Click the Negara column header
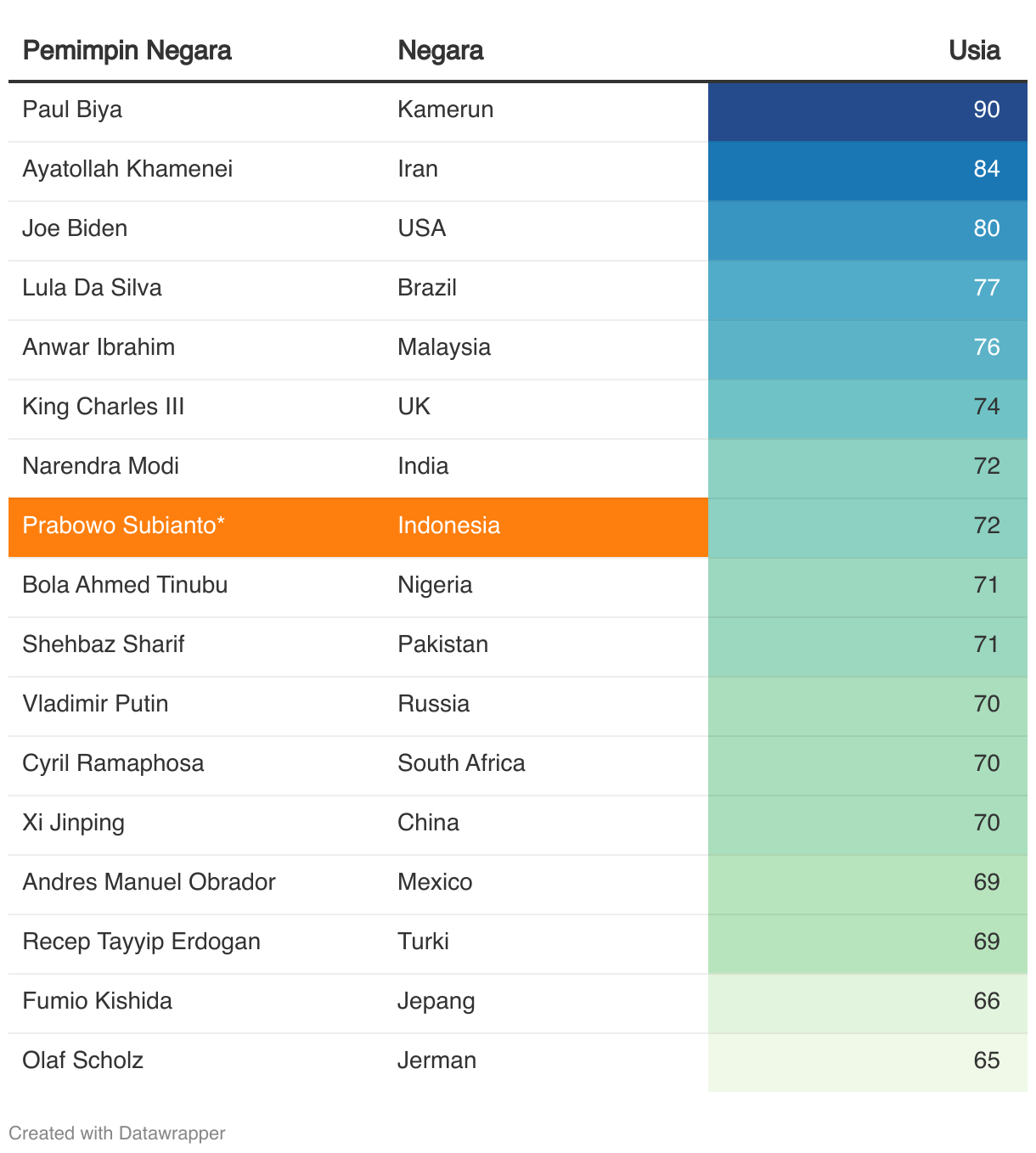The image size is (1036, 1153). coord(441,50)
